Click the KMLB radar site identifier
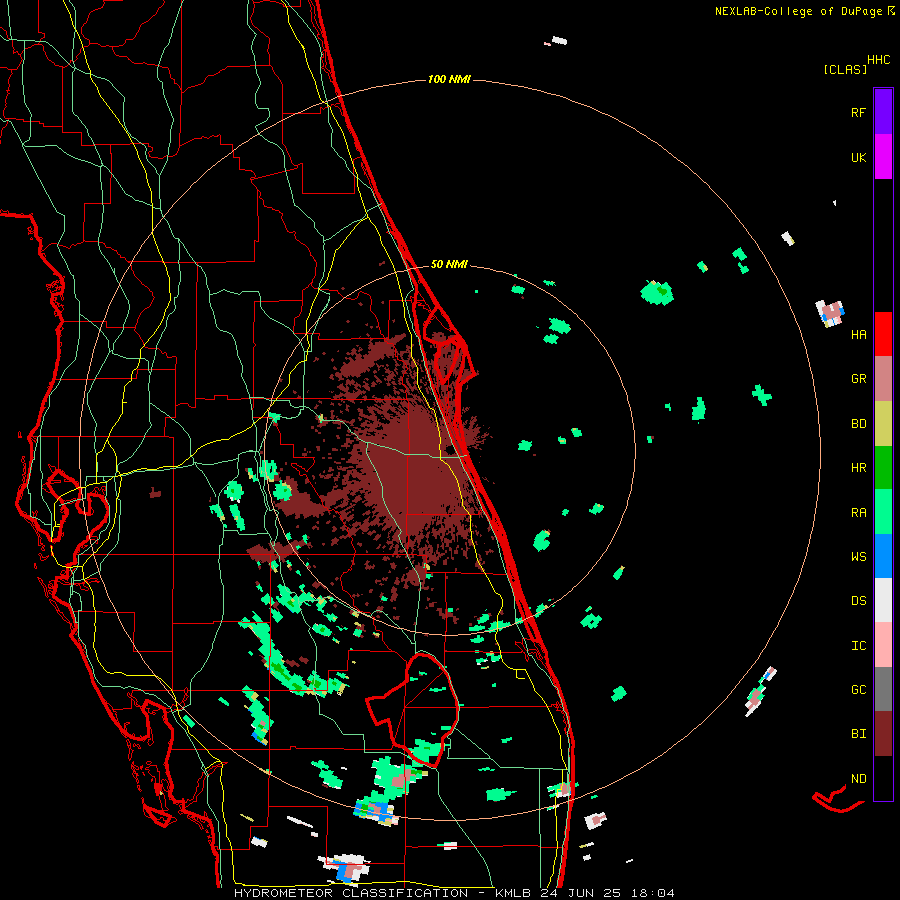Image resolution: width=900 pixels, height=900 pixels. click(515, 893)
